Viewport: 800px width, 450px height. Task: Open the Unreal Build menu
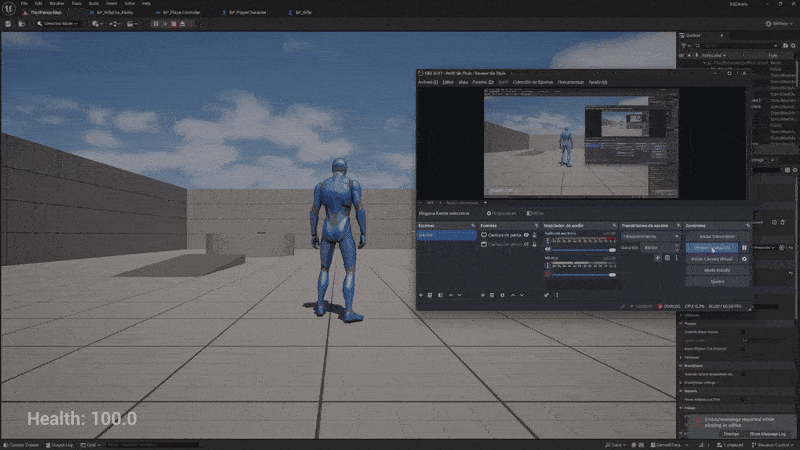click(94, 3)
